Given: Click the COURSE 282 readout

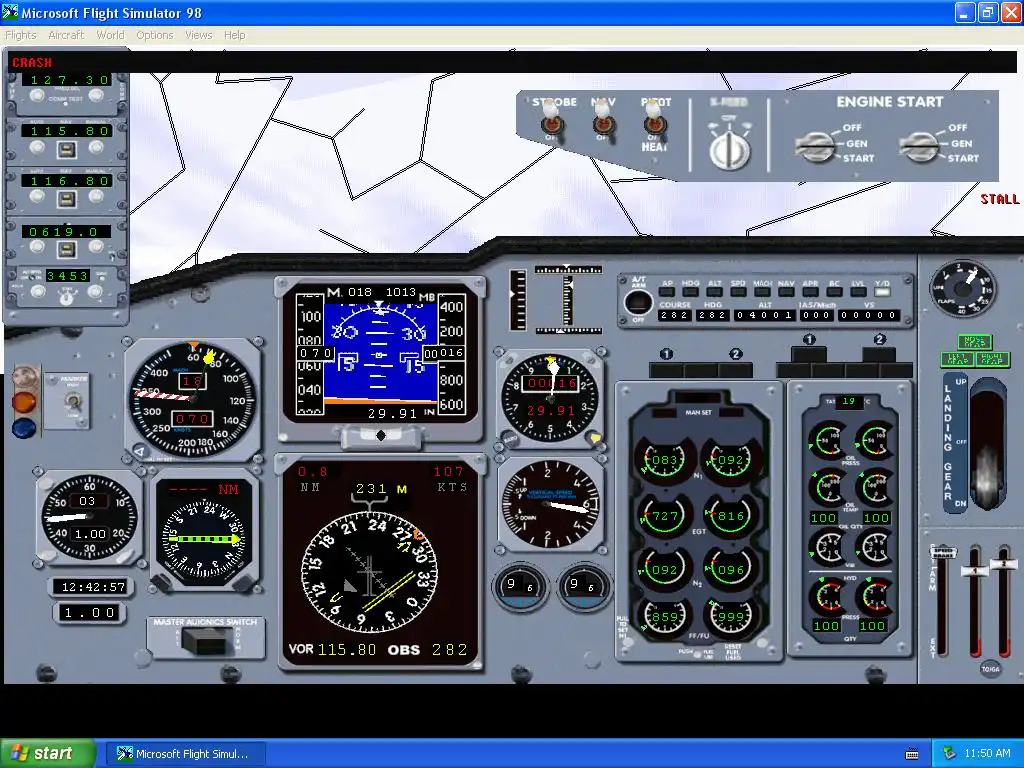Looking at the screenshot, I should click(x=675, y=315).
